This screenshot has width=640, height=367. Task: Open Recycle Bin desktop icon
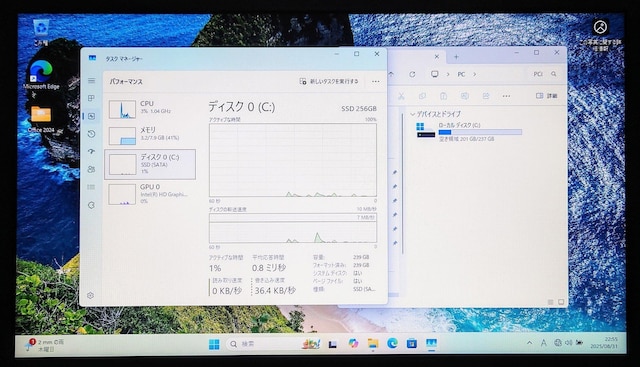pyautogui.click(x=41, y=31)
